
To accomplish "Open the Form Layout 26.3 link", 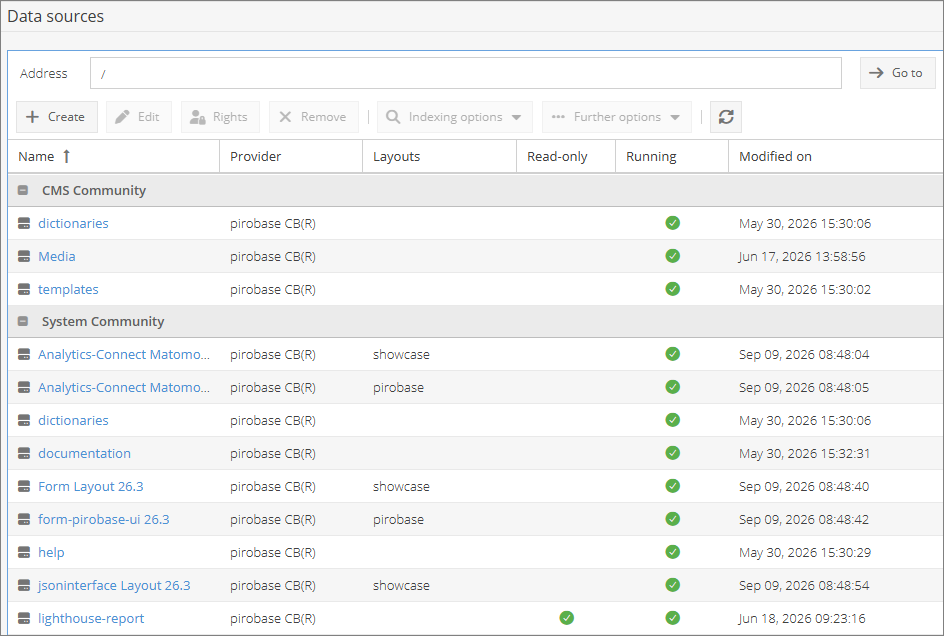I will tap(91, 487).
